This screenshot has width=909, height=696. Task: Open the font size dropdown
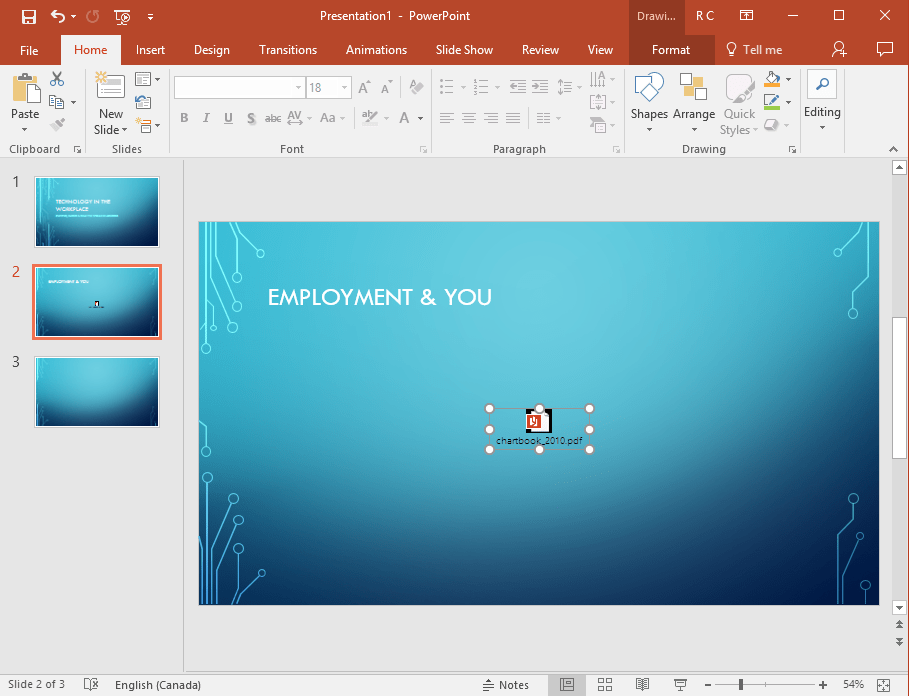tap(343, 87)
